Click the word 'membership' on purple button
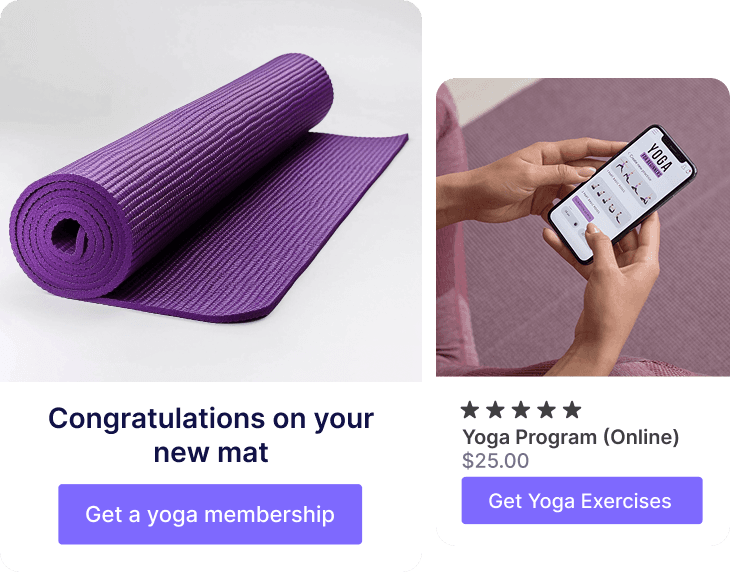This screenshot has width=730, height=572. coord(269,514)
